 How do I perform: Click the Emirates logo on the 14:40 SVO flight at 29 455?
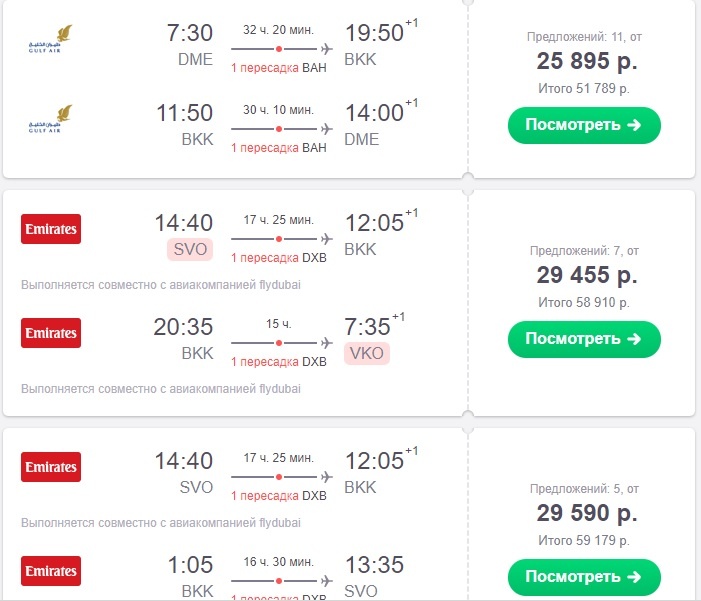click(51, 229)
